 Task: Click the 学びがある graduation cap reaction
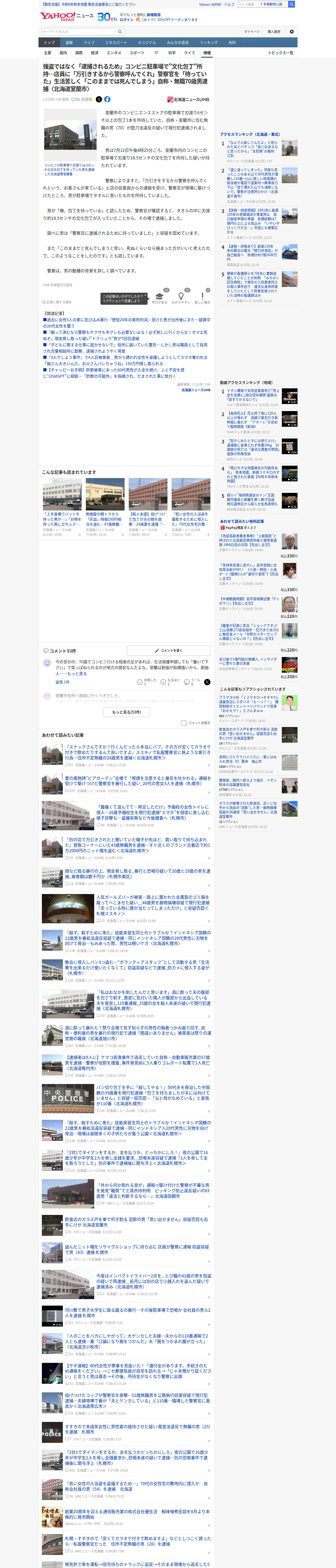click(160, 298)
